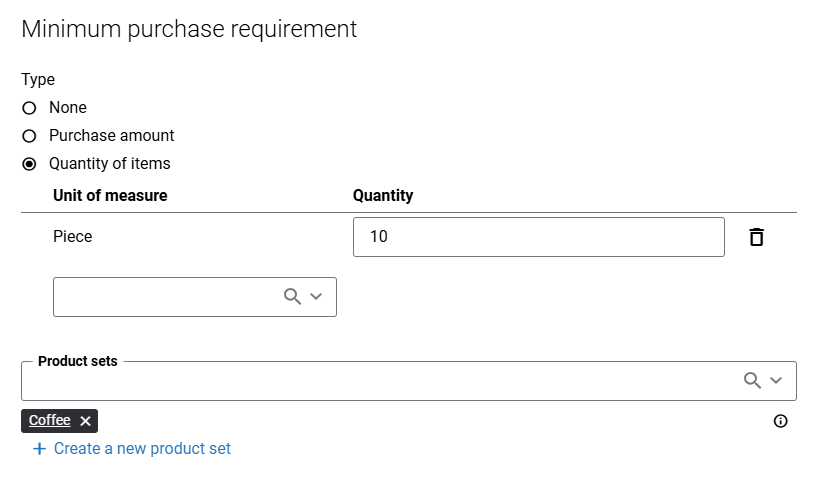Delete the Piece quantity row
The width and height of the screenshot is (821, 478).
(756, 237)
